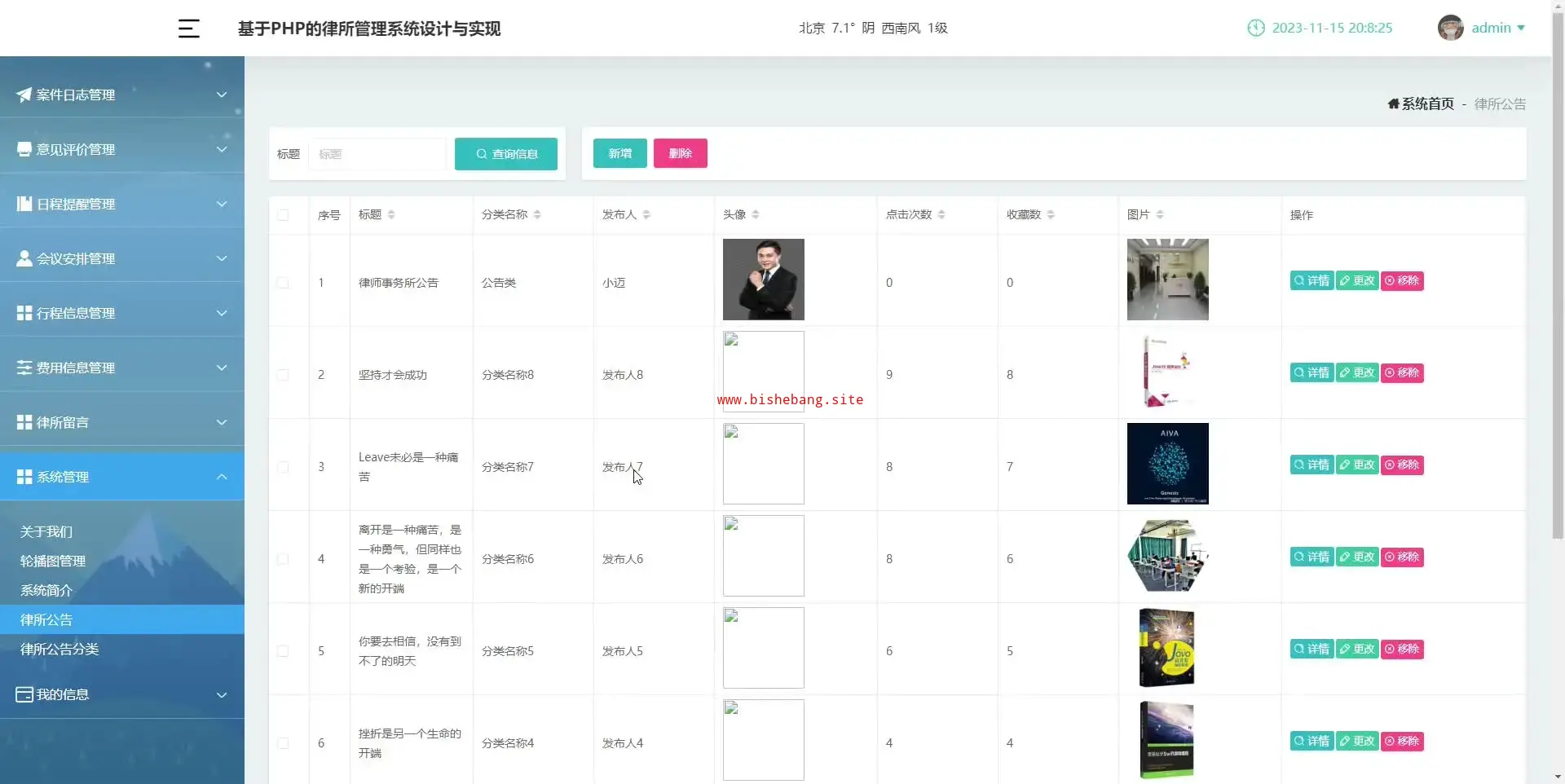Sort table by 发布人 column arrows

pyautogui.click(x=646, y=214)
